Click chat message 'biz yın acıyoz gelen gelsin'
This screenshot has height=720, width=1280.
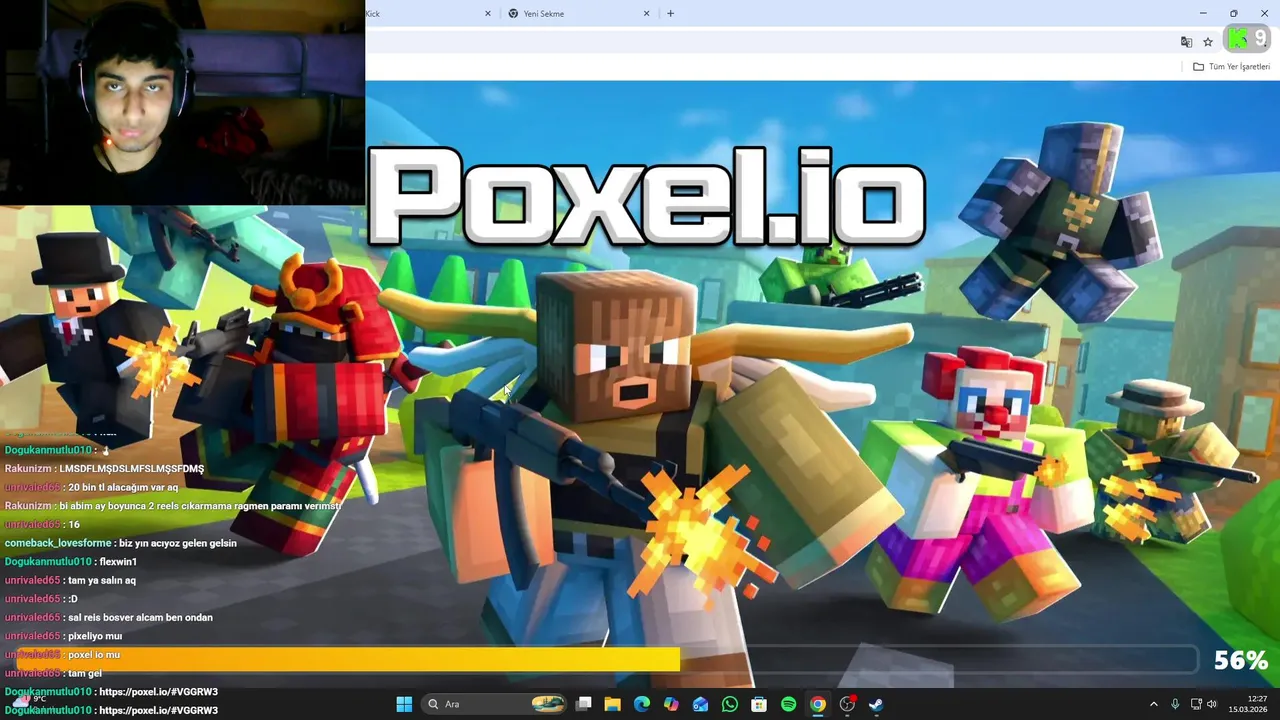click(178, 543)
